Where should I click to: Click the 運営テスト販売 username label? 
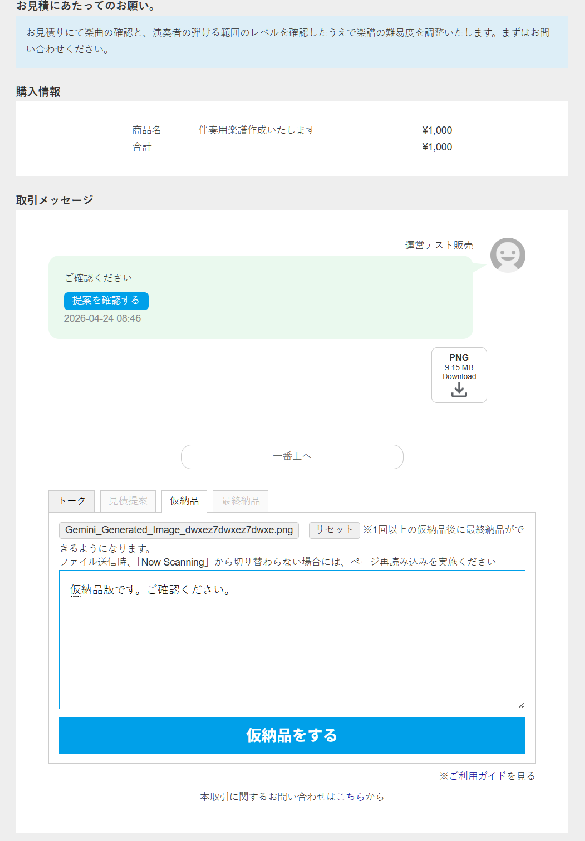[439, 245]
